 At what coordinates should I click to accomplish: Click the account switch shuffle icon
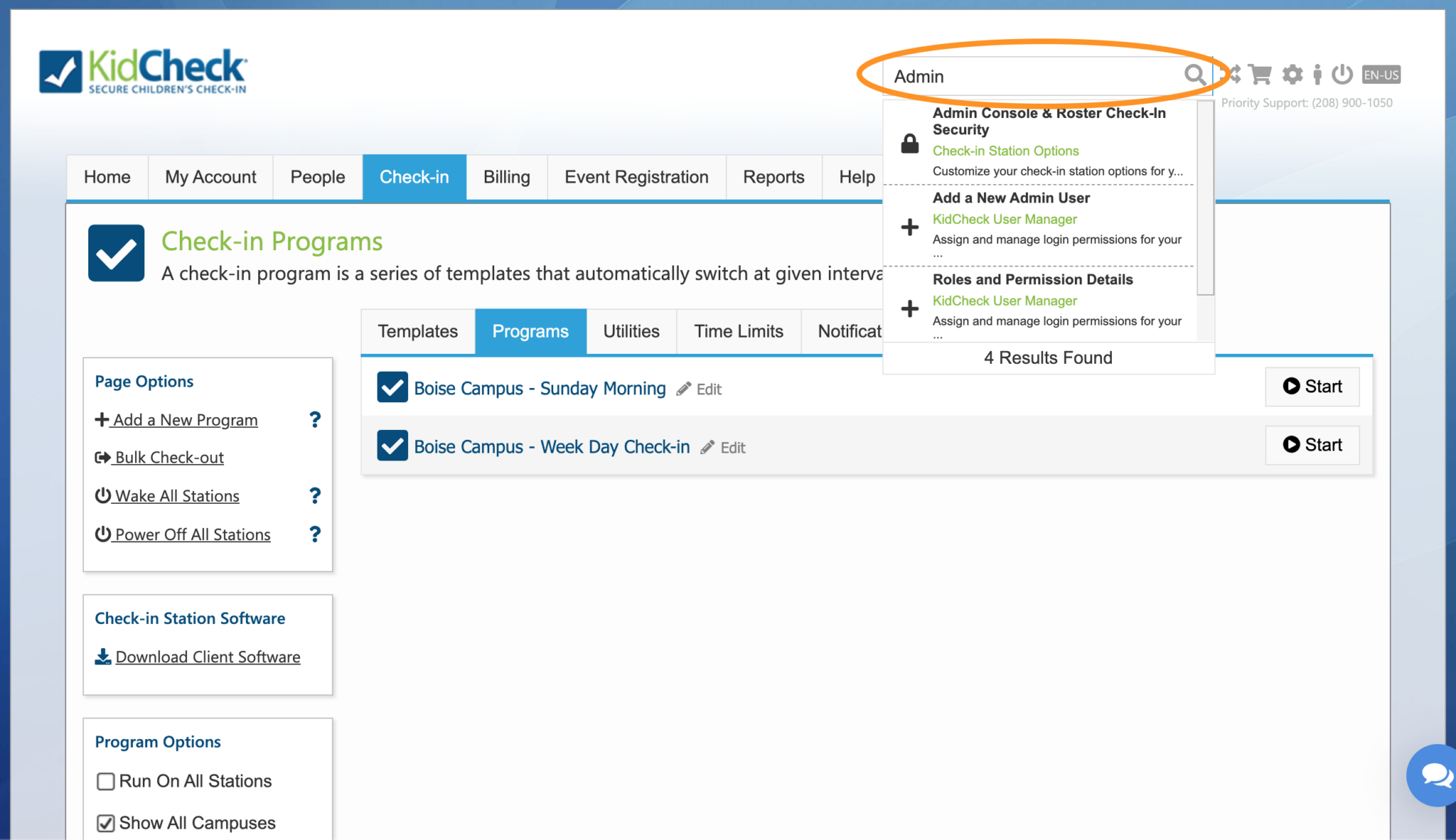point(1233,75)
